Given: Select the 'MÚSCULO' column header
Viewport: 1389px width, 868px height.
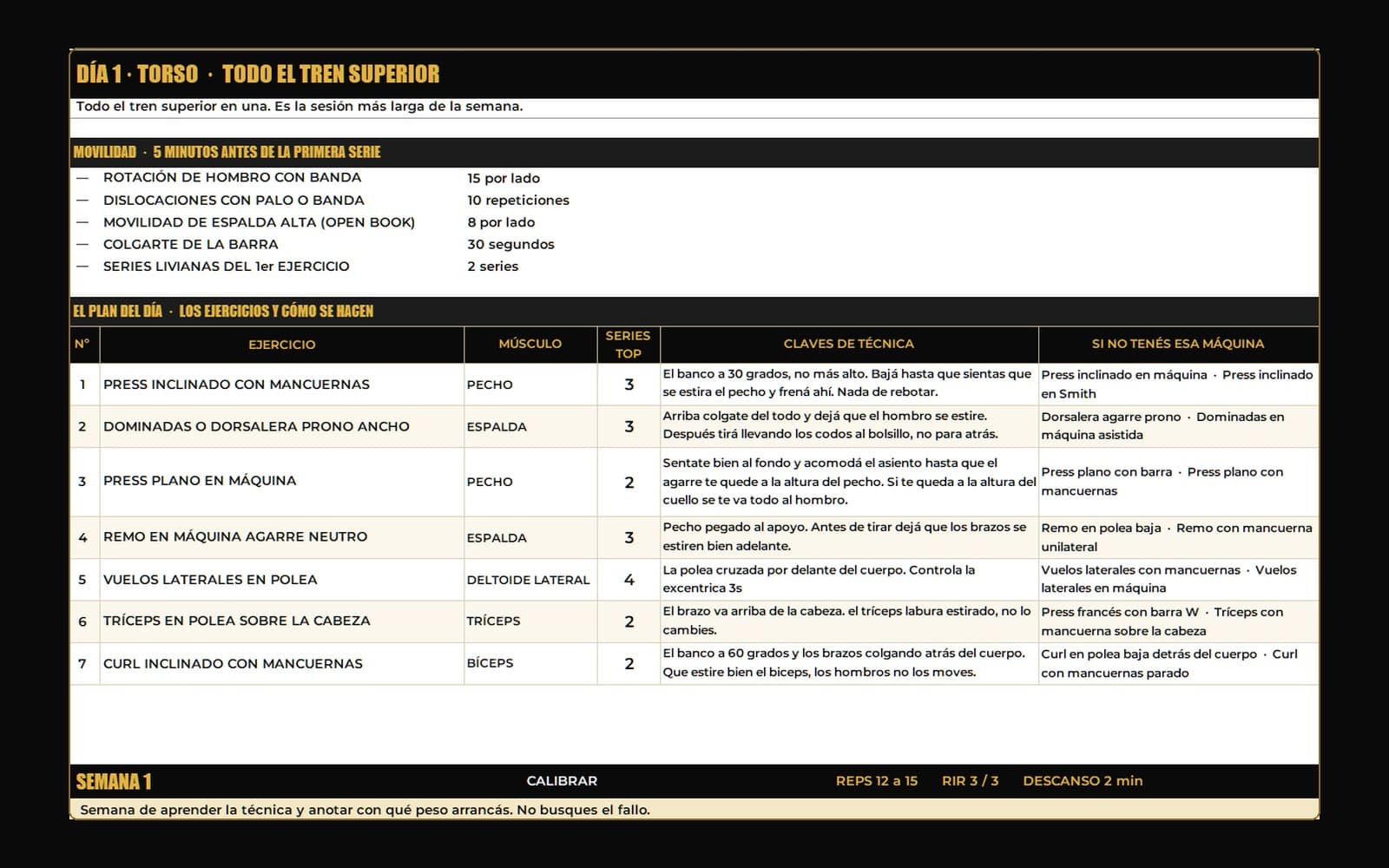Looking at the screenshot, I should (x=530, y=344).
